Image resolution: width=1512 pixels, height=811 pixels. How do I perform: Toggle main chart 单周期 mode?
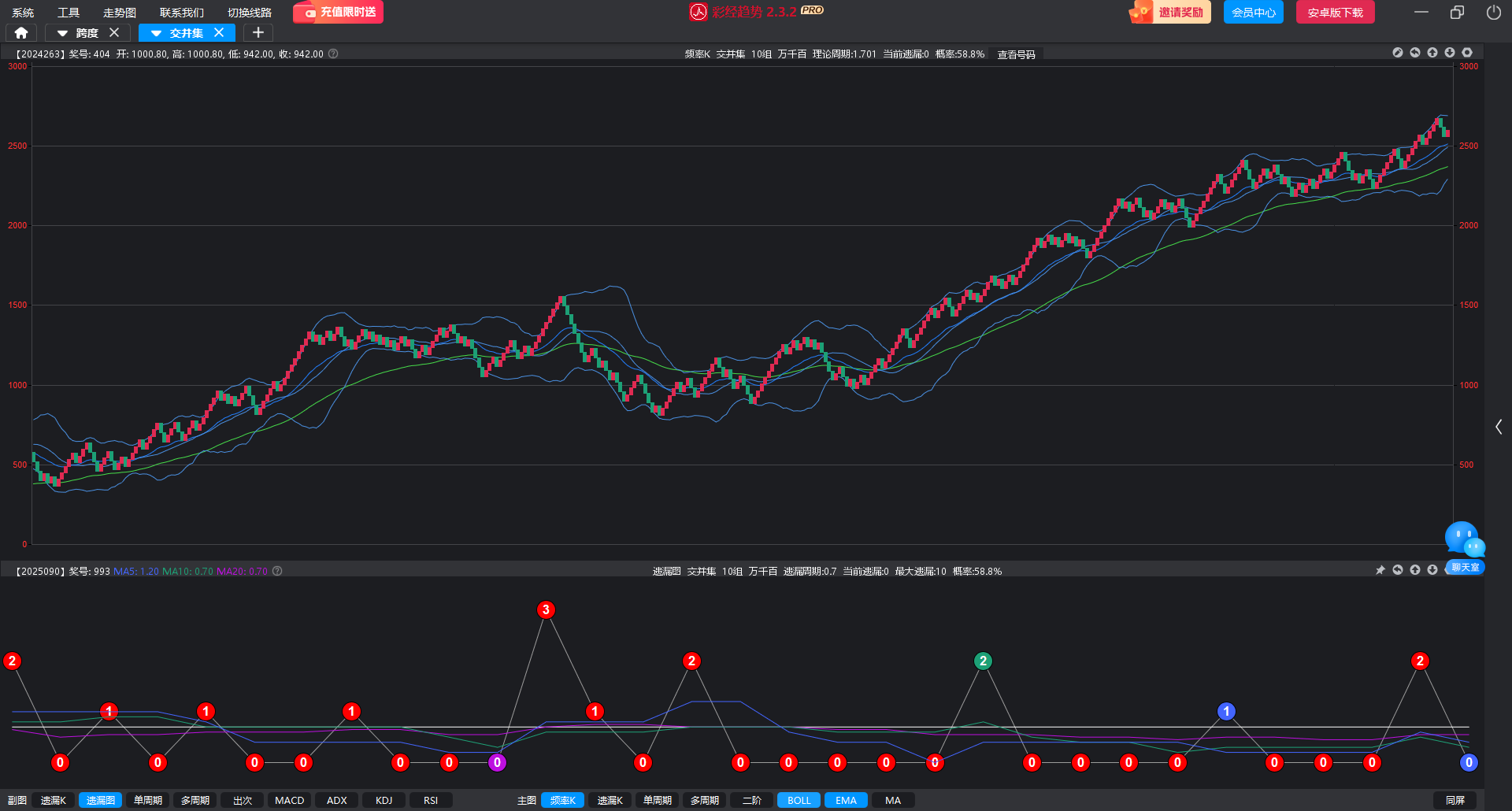(658, 800)
